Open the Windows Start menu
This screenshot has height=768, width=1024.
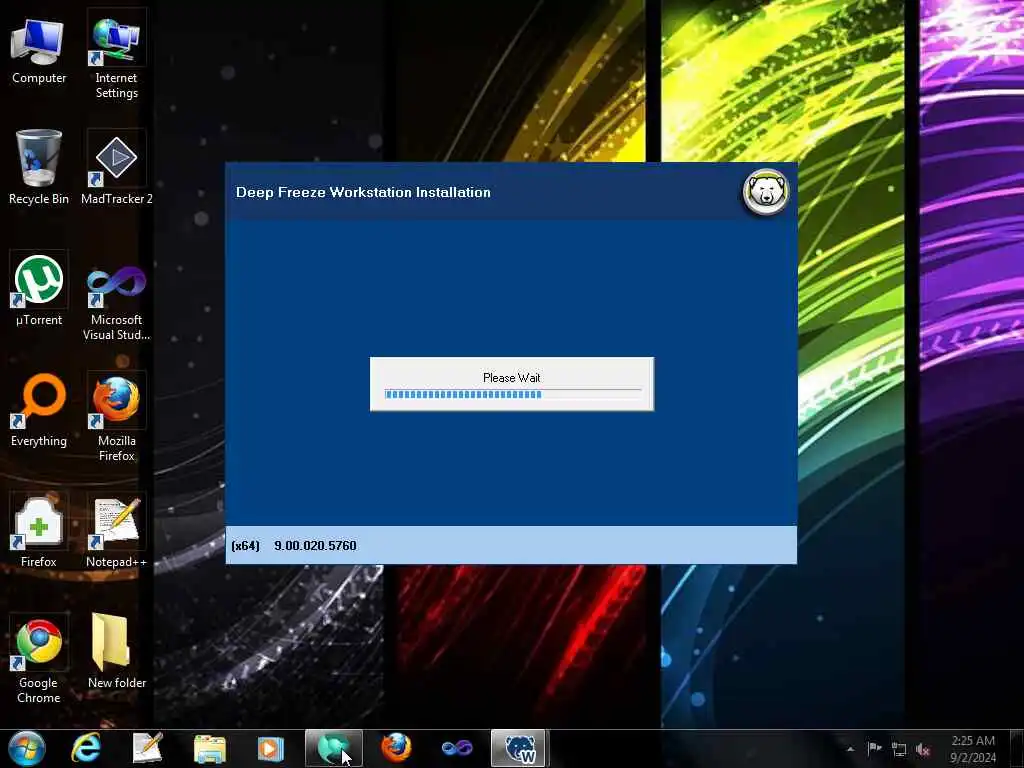pos(27,748)
